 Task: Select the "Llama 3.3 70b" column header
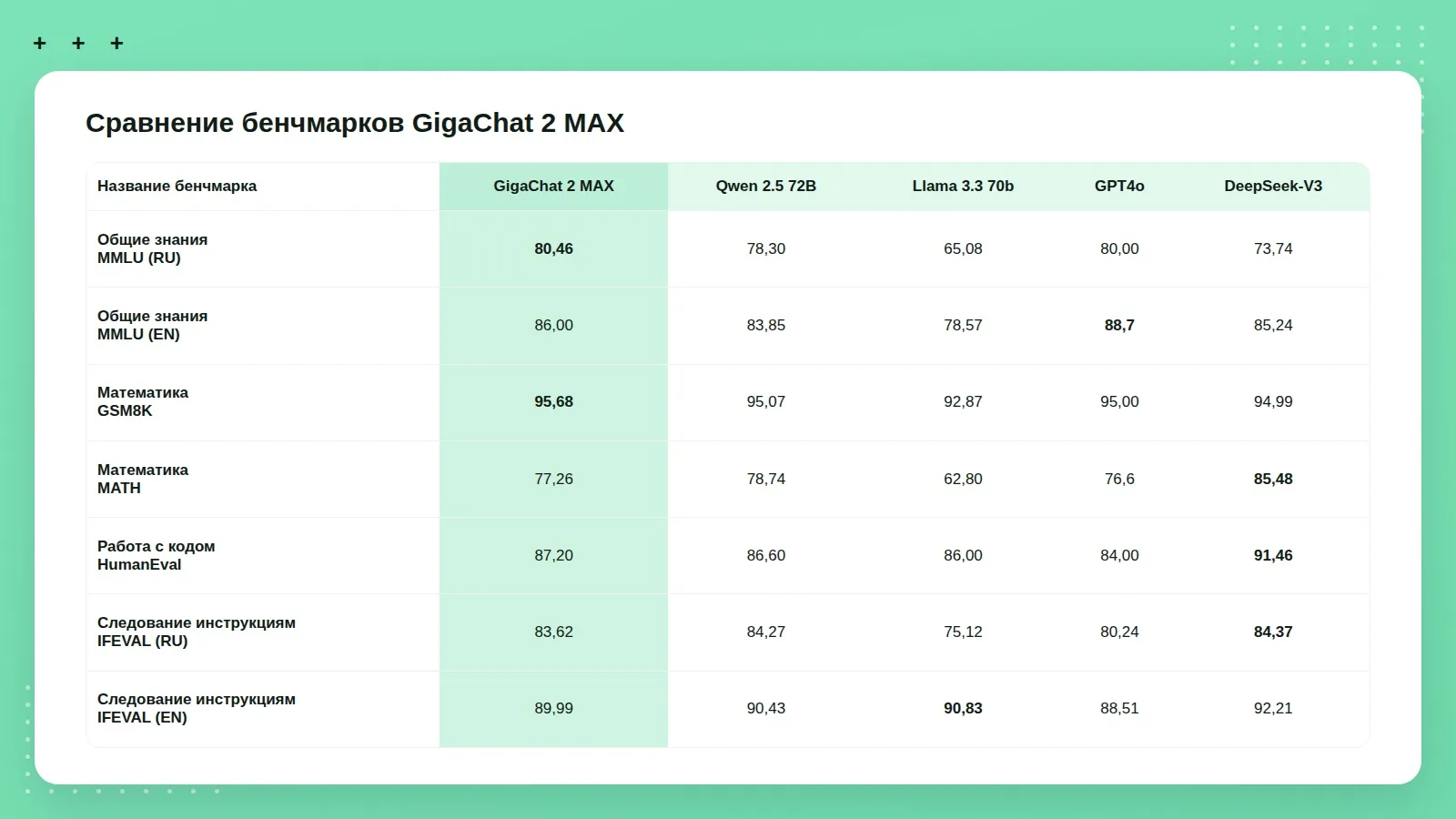coord(963,186)
